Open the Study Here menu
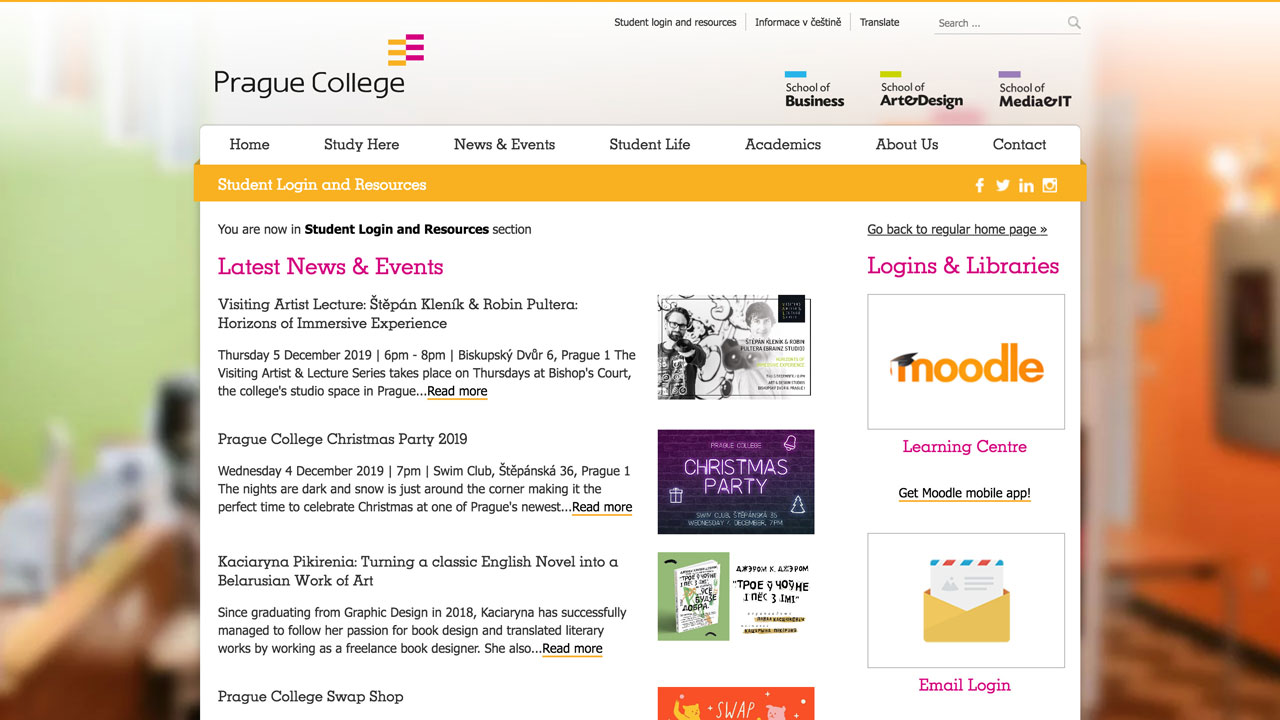The image size is (1280, 720). click(361, 144)
